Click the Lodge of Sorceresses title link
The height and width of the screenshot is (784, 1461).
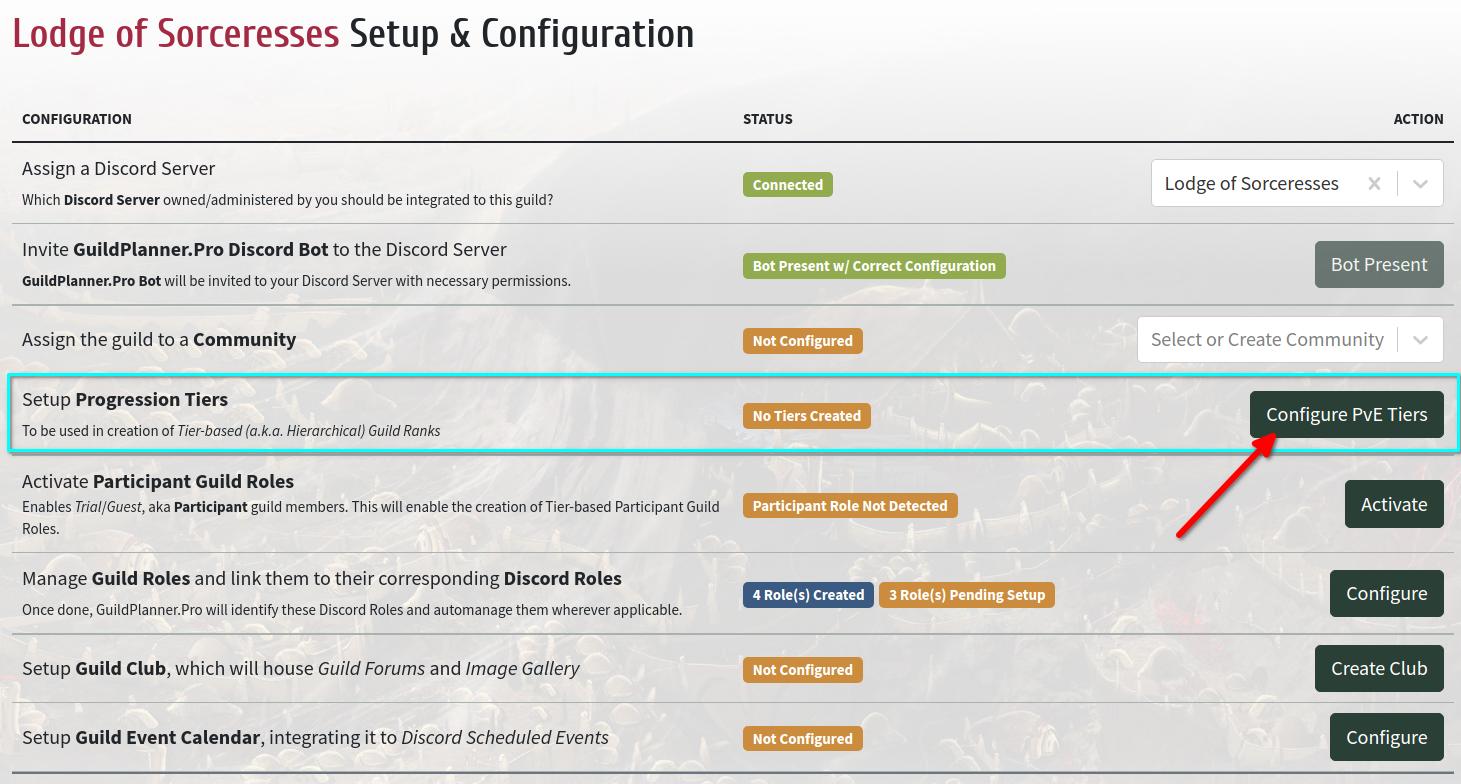pos(176,34)
